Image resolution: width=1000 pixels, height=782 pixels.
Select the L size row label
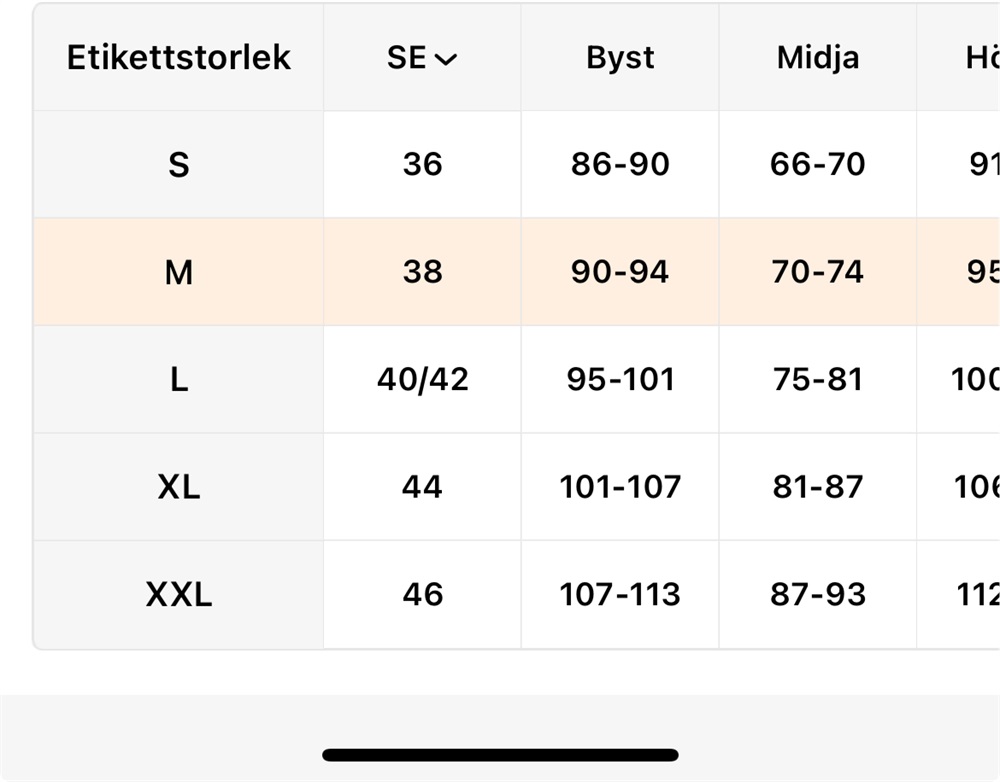click(179, 380)
